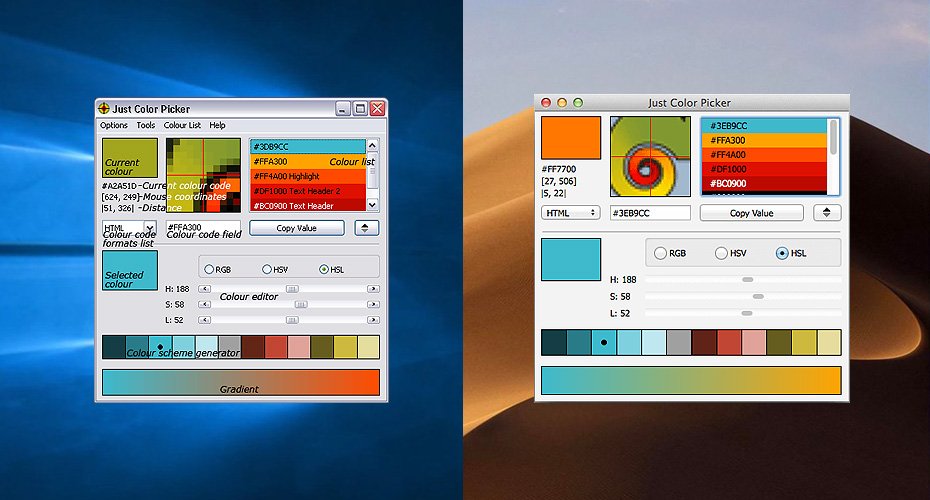Click the H slider left arrow in Windows window
Viewport: 930px width, 500px height.
(x=205, y=289)
